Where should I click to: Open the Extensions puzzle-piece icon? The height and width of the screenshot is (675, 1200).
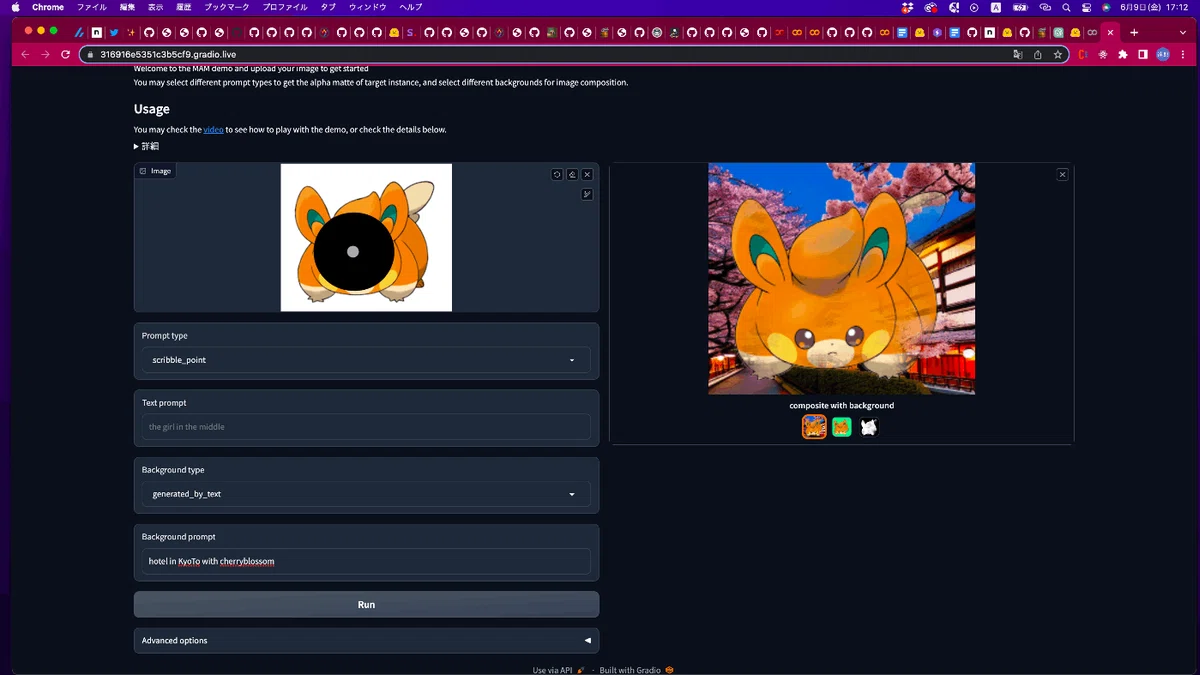pyautogui.click(x=1123, y=54)
